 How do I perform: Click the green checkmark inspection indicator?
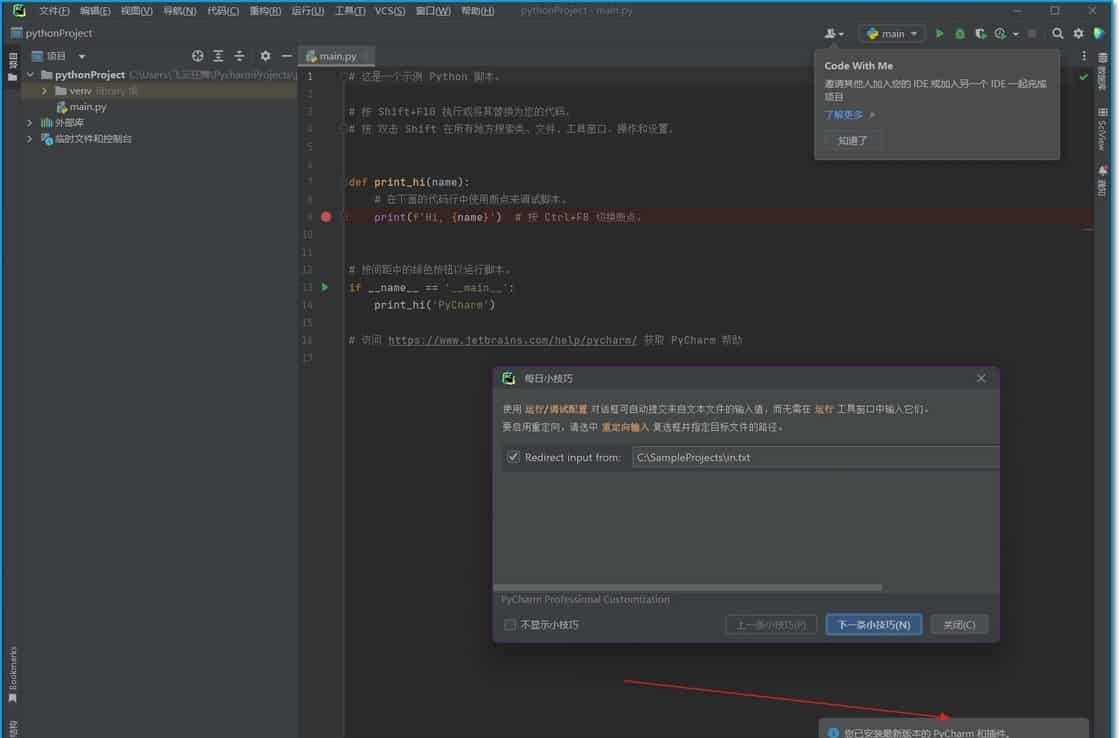1083,76
